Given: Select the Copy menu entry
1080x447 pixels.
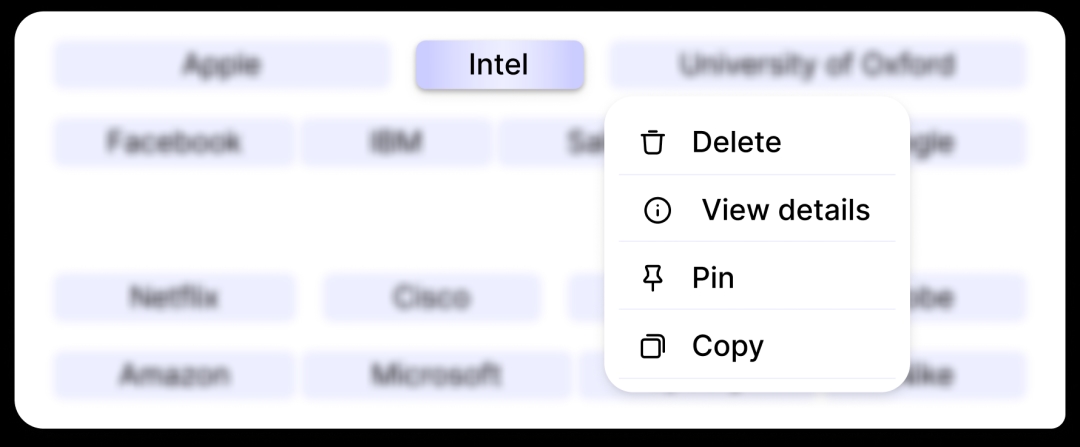Looking at the screenshot, I should tap(727, 346).
